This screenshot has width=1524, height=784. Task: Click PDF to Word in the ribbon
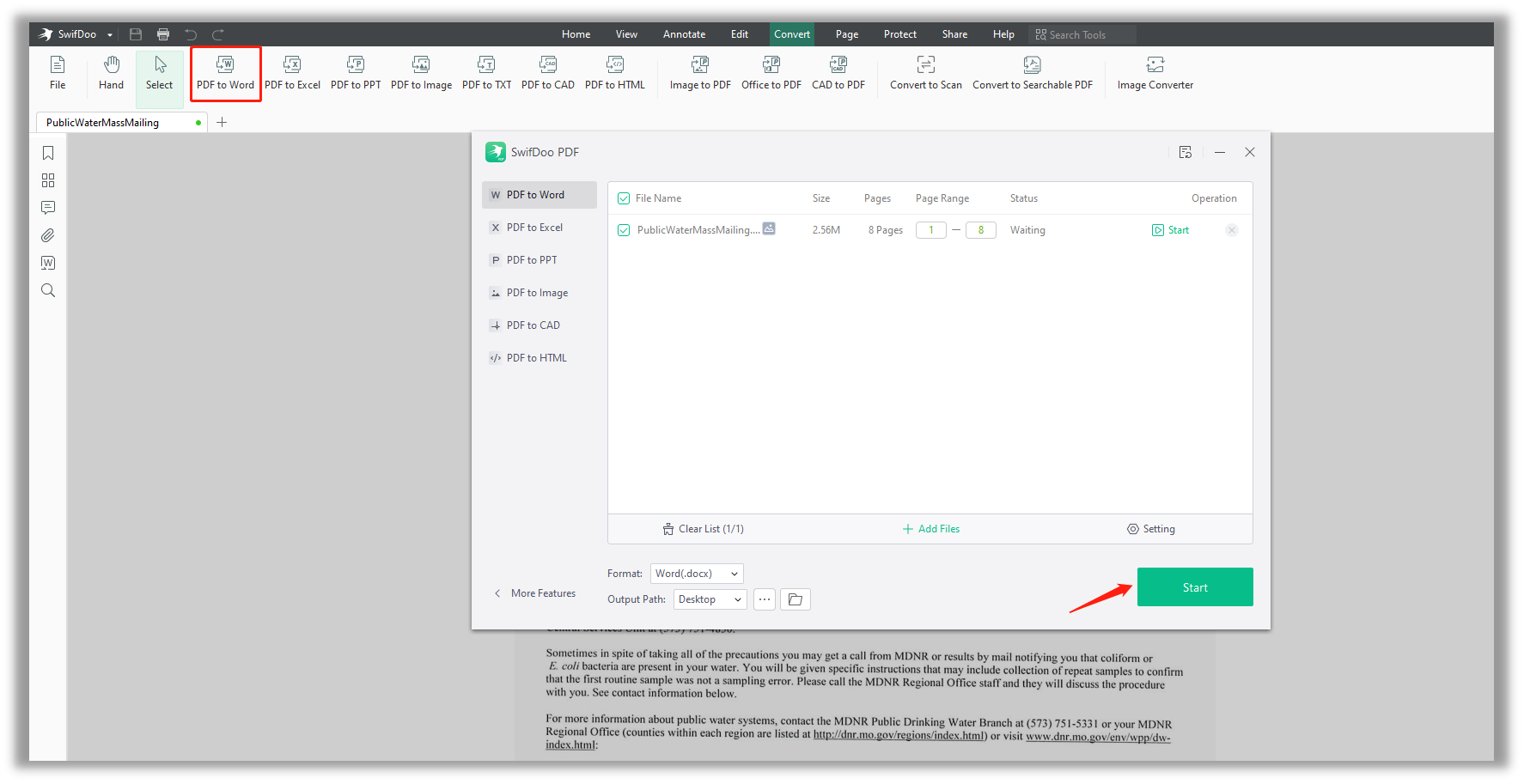click(x=225, y=73)
